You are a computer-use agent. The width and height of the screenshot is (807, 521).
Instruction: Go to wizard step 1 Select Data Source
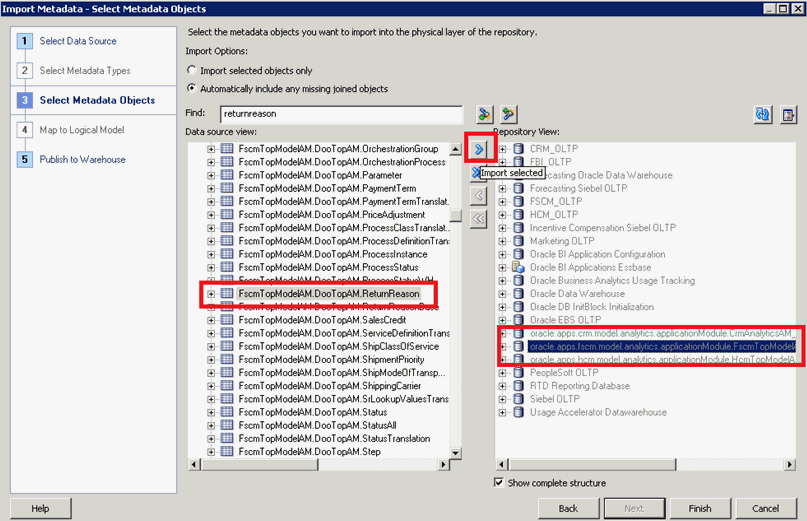point(78,41)
